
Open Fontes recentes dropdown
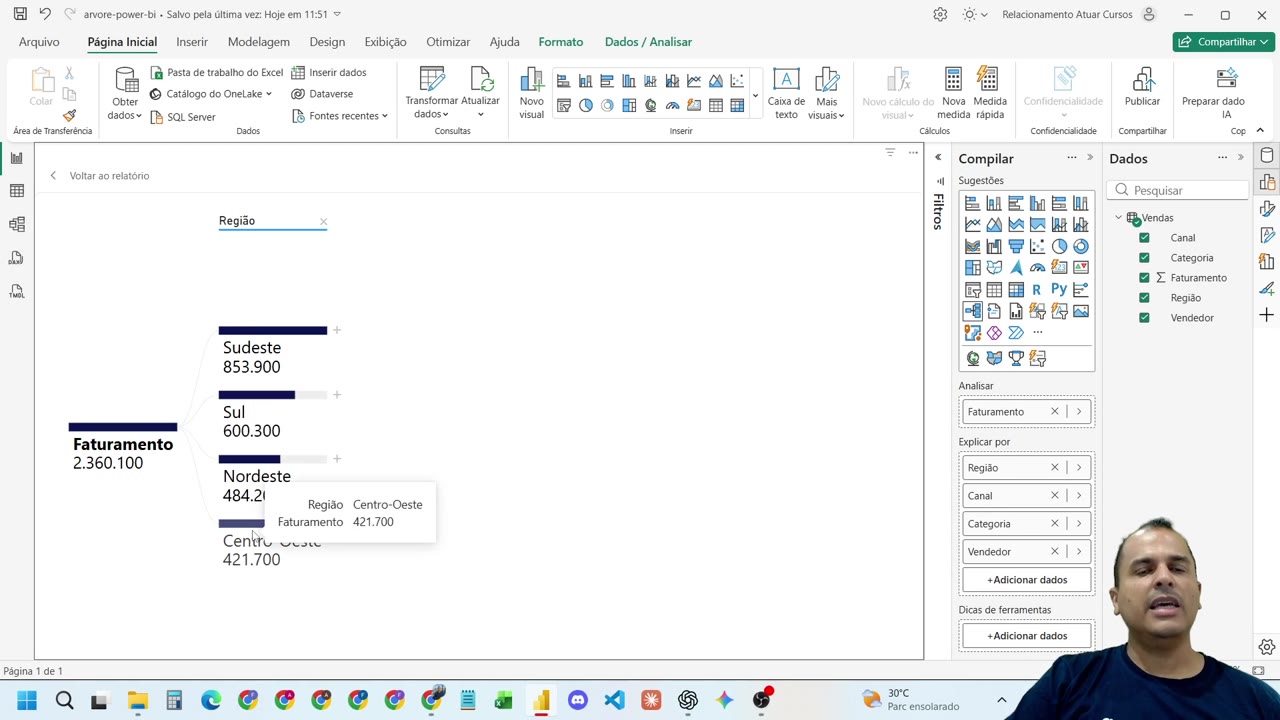(x=340, y=116)
